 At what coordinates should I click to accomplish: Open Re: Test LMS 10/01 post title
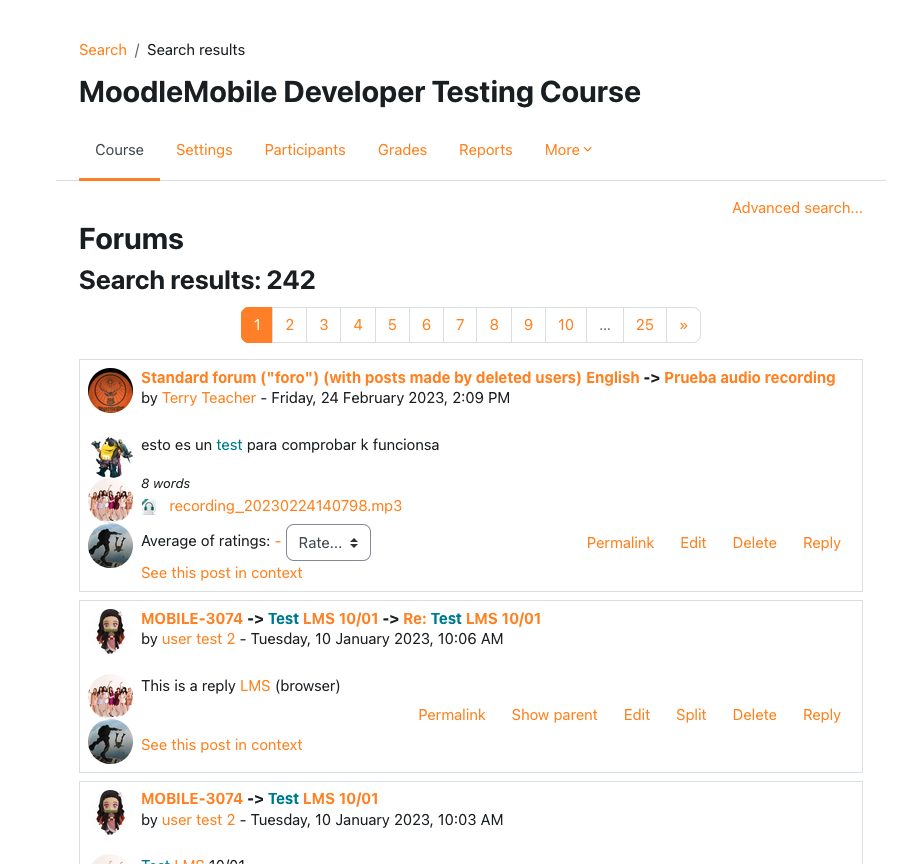[x=472, y=618]
